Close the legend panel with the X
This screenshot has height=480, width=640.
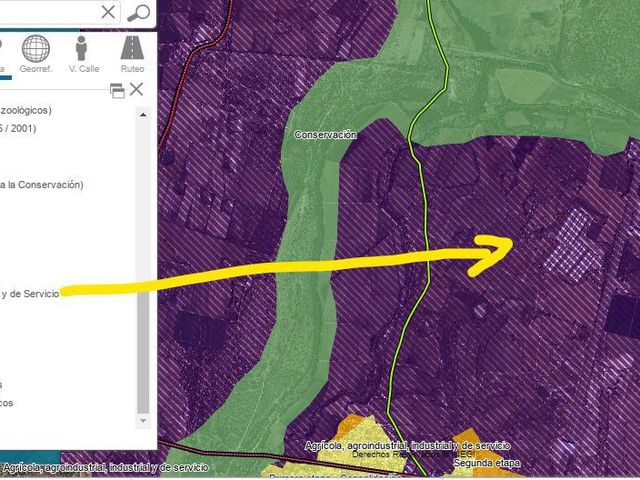136,89
